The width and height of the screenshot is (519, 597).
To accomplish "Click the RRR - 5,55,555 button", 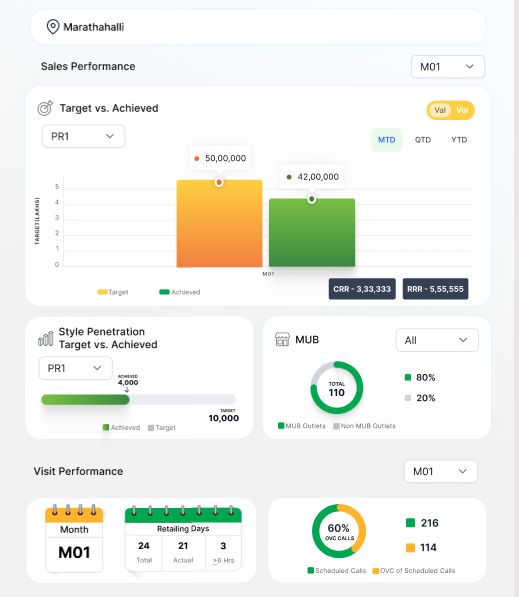I will tap(435, 289).
